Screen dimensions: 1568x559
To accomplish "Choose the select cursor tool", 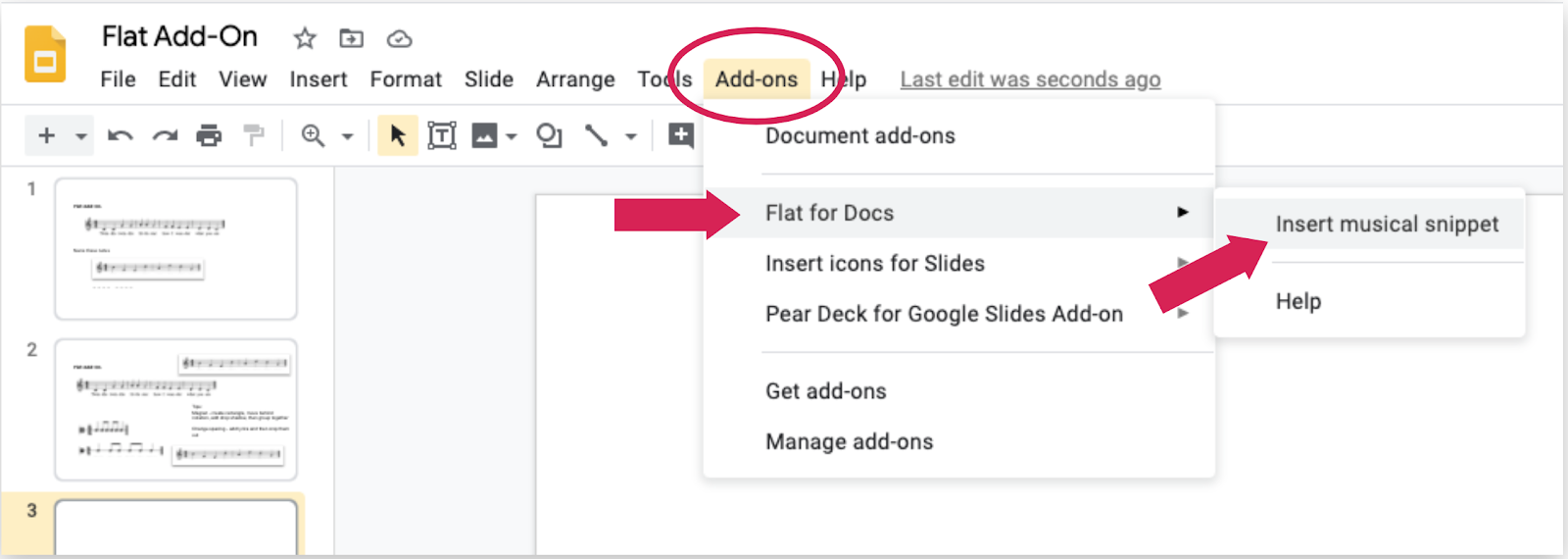I will pos(398,135).
